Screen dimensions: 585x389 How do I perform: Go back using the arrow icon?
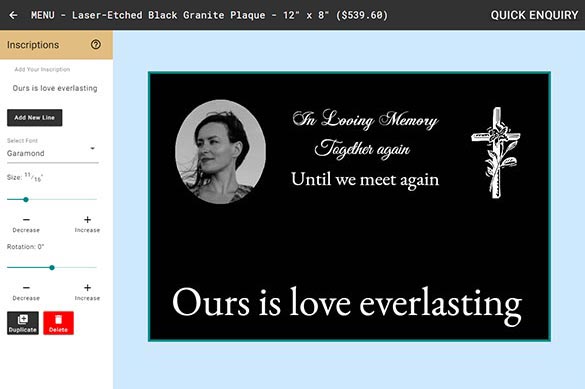coord(13,15)
